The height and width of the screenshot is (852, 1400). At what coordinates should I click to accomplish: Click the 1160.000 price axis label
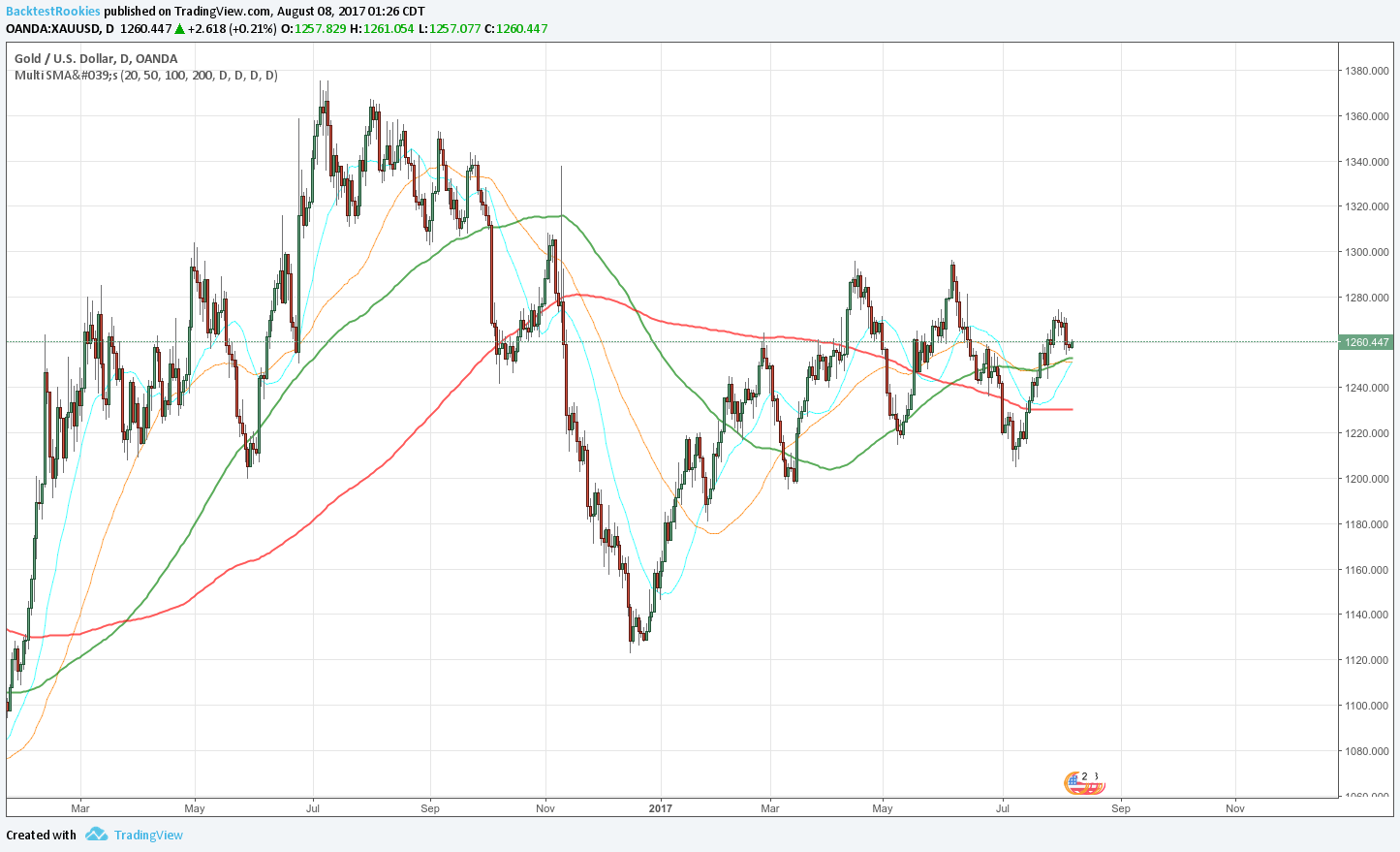coord(1368,570)
